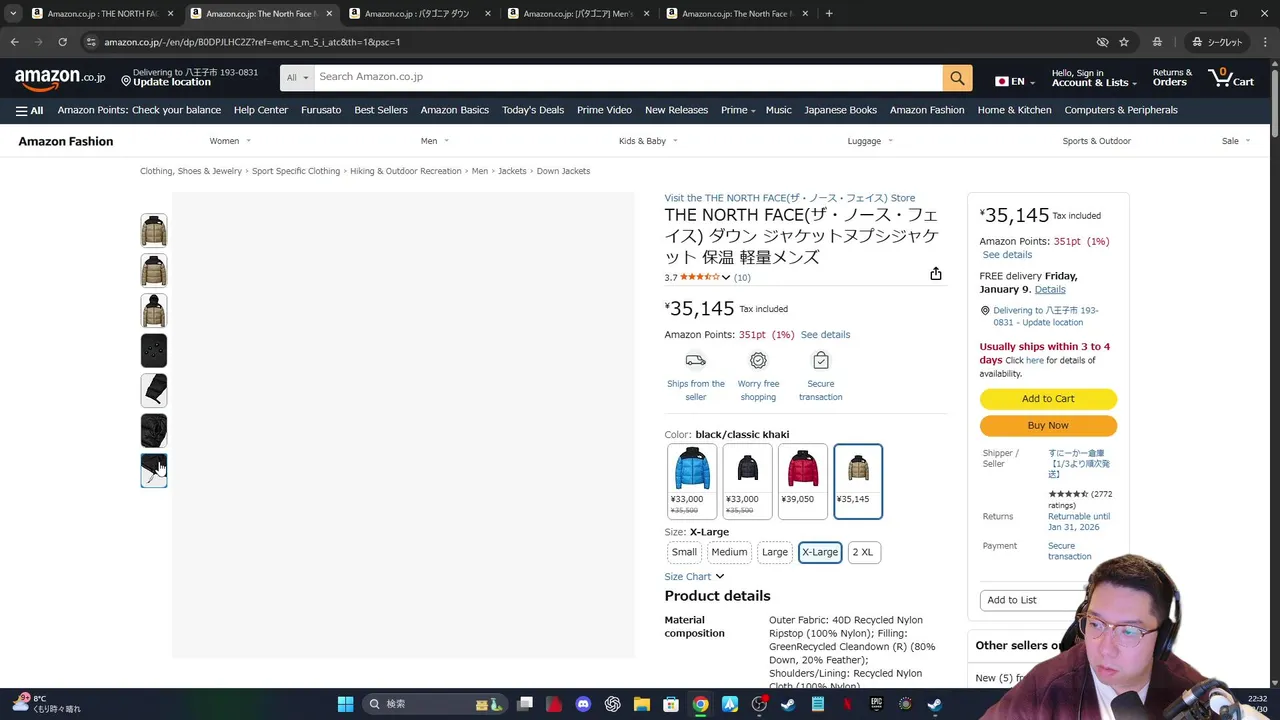Image resolution: width=1280 pixels, height=720 pixels.
Task: Go to Home & Kitchen in the nav bar
Action: coord(1014,110)
